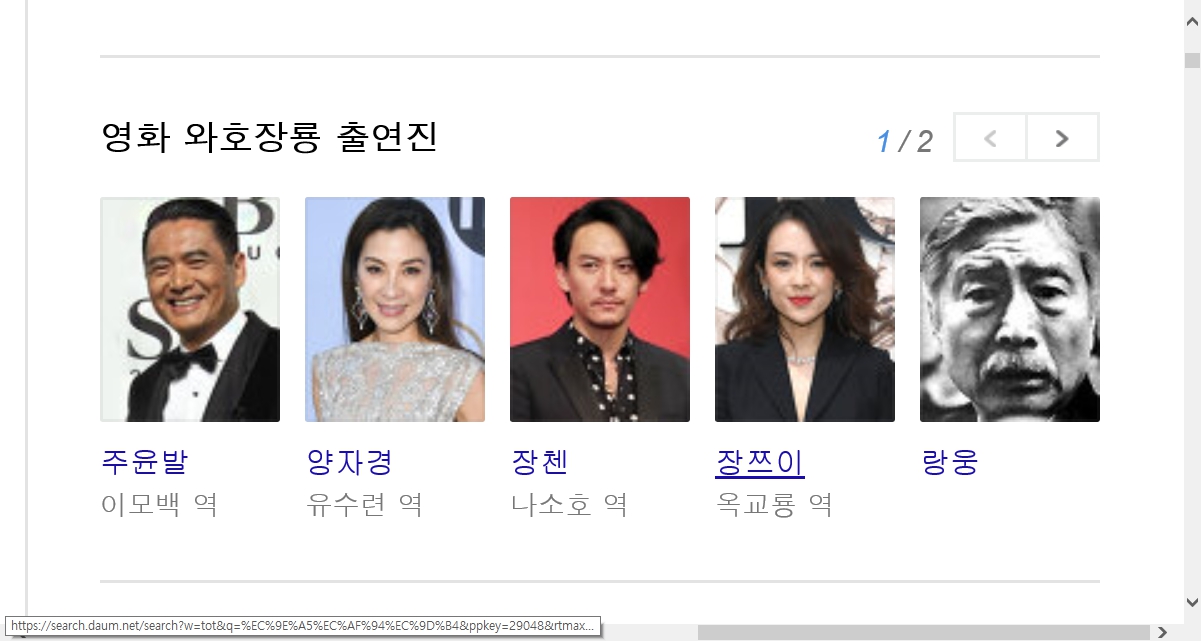Open 양자경 actor photo
Screen dimensions: 1201x641
[395, 309]
